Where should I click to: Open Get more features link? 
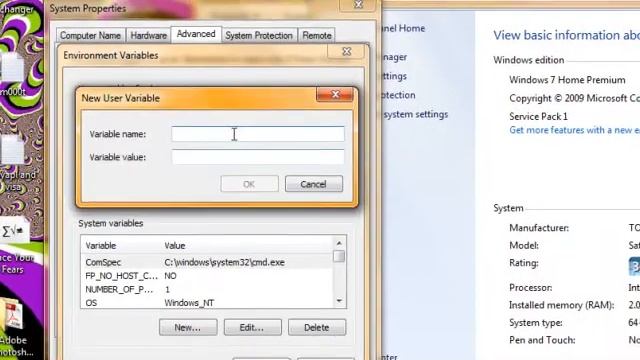point(574,130)
